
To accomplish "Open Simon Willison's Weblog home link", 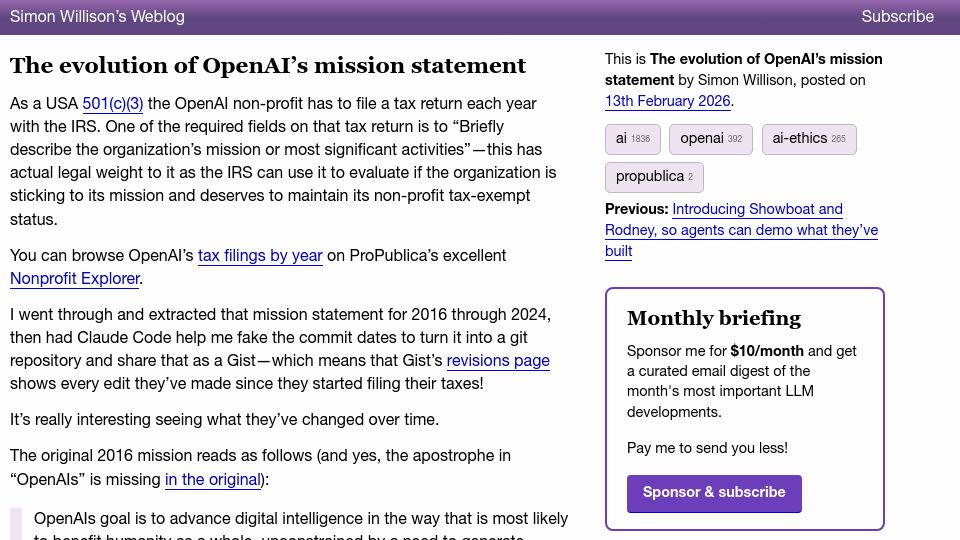I will click(97, 17).
